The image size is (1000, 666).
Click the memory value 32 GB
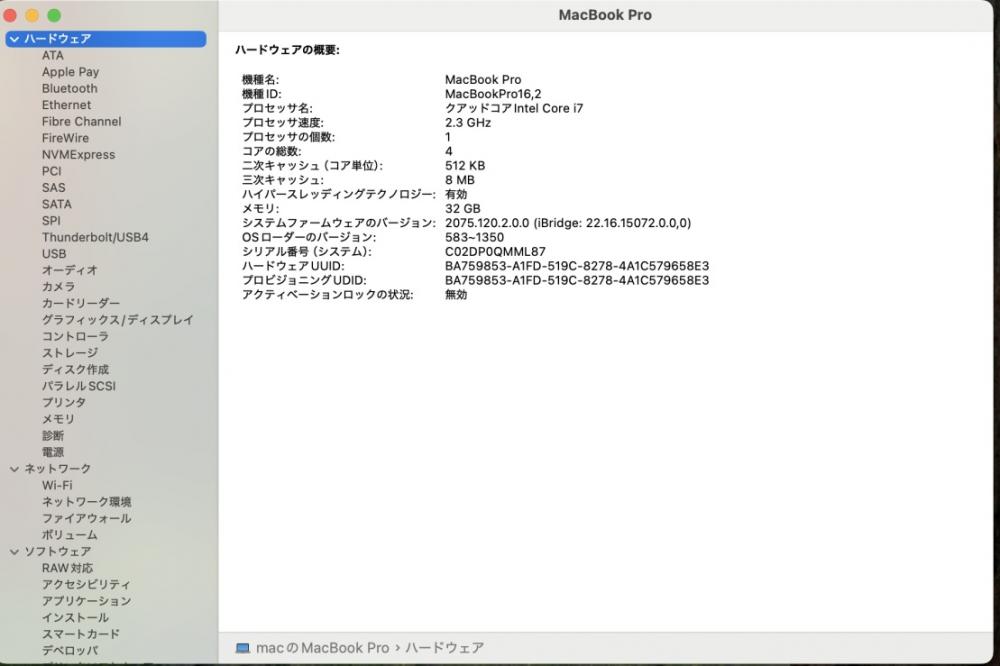tap(463, 209)
